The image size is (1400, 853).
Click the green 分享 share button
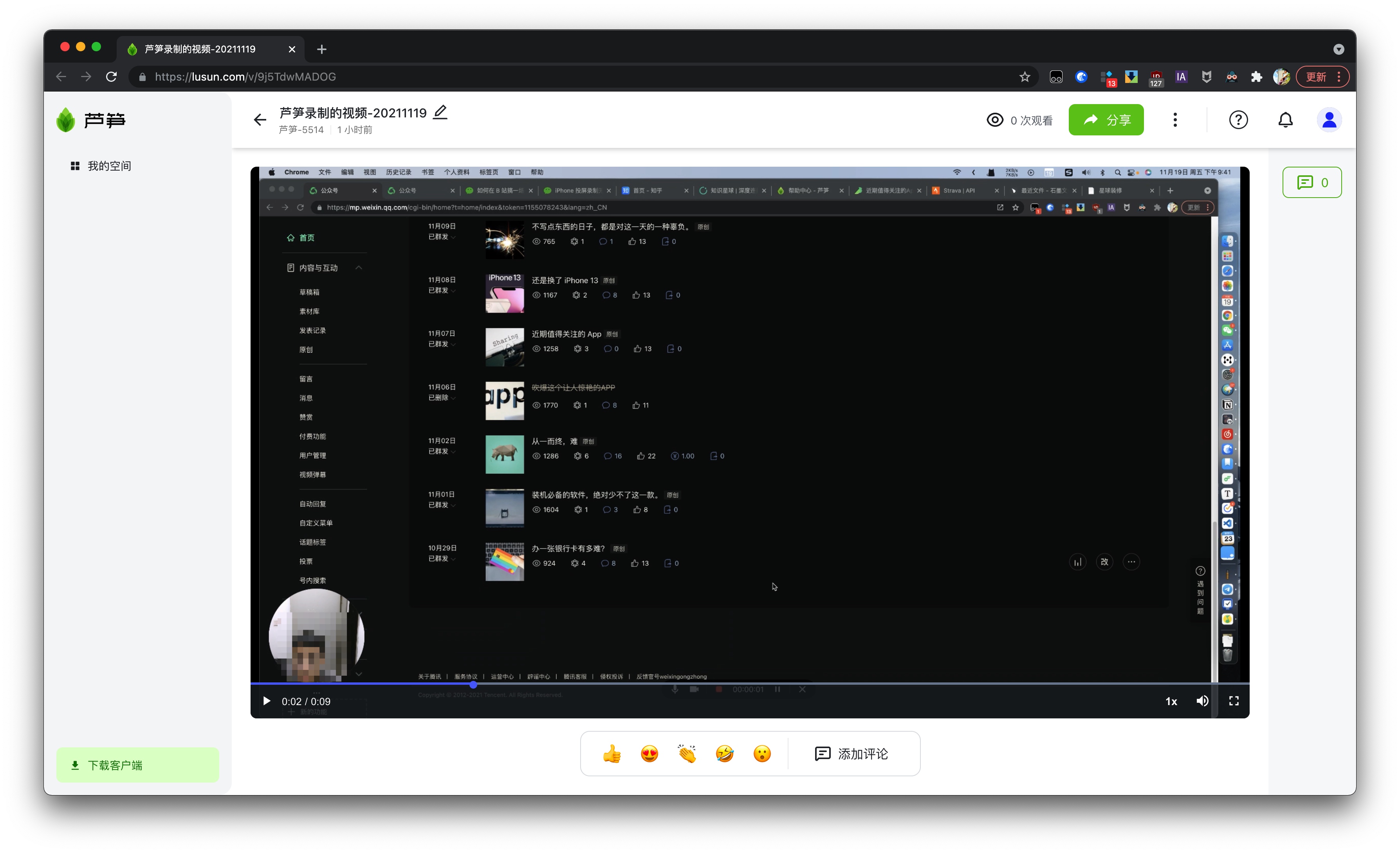coord(1106,120)
